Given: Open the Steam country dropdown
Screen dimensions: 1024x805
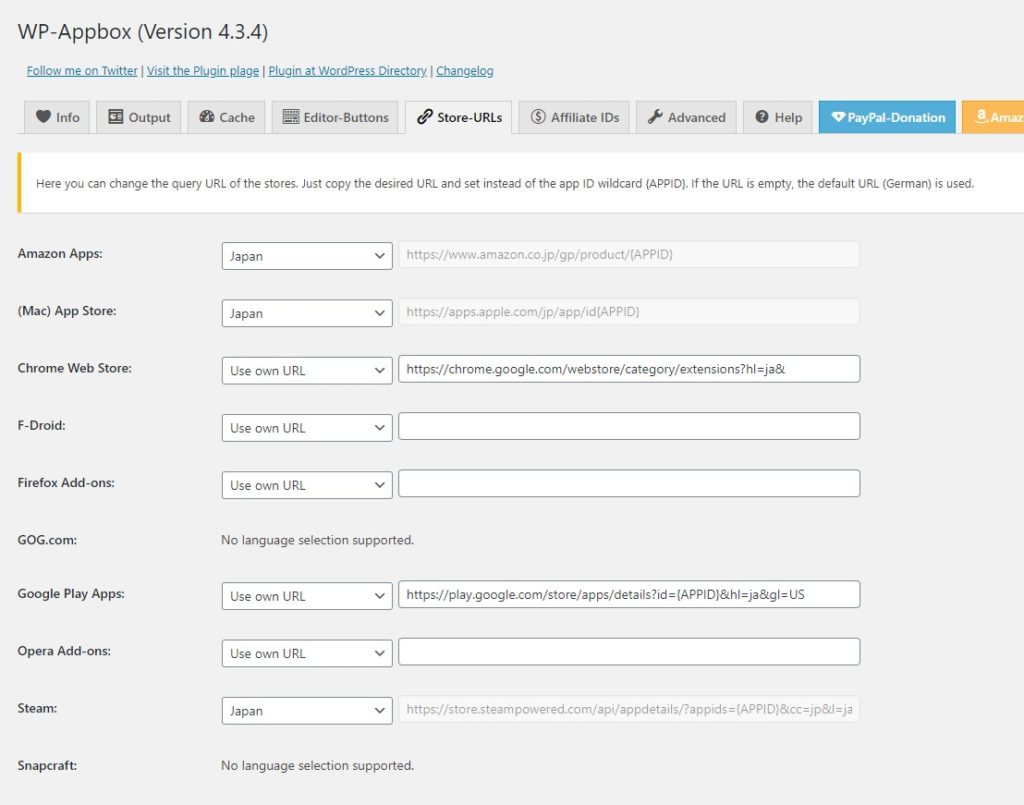Looking at the screenshot, I should coord(307,711).
